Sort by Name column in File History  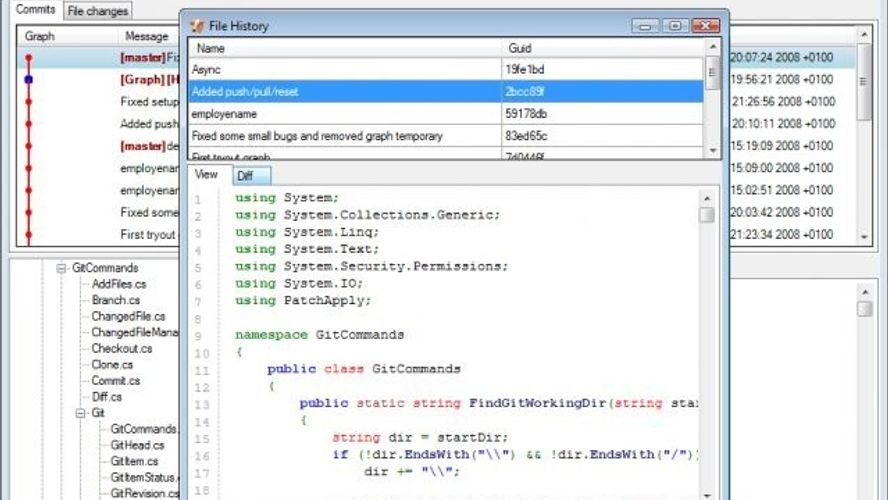pos(344,48)
